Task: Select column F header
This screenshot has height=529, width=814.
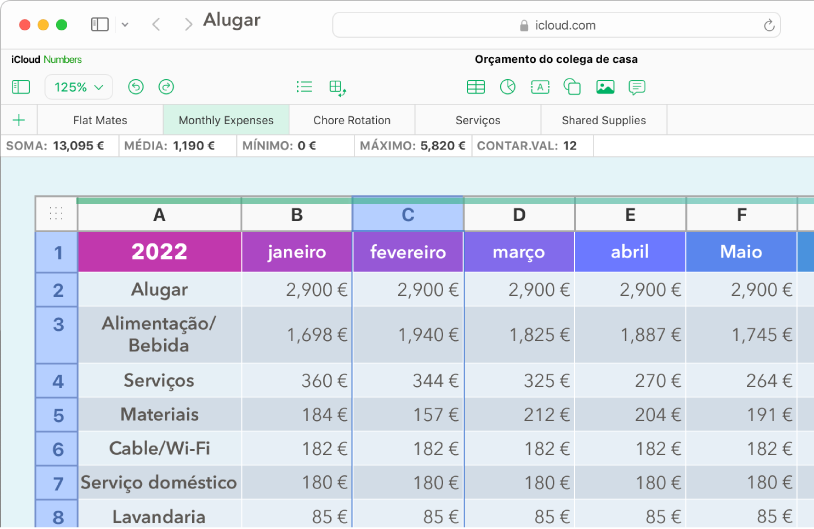Action: point(741,215)
